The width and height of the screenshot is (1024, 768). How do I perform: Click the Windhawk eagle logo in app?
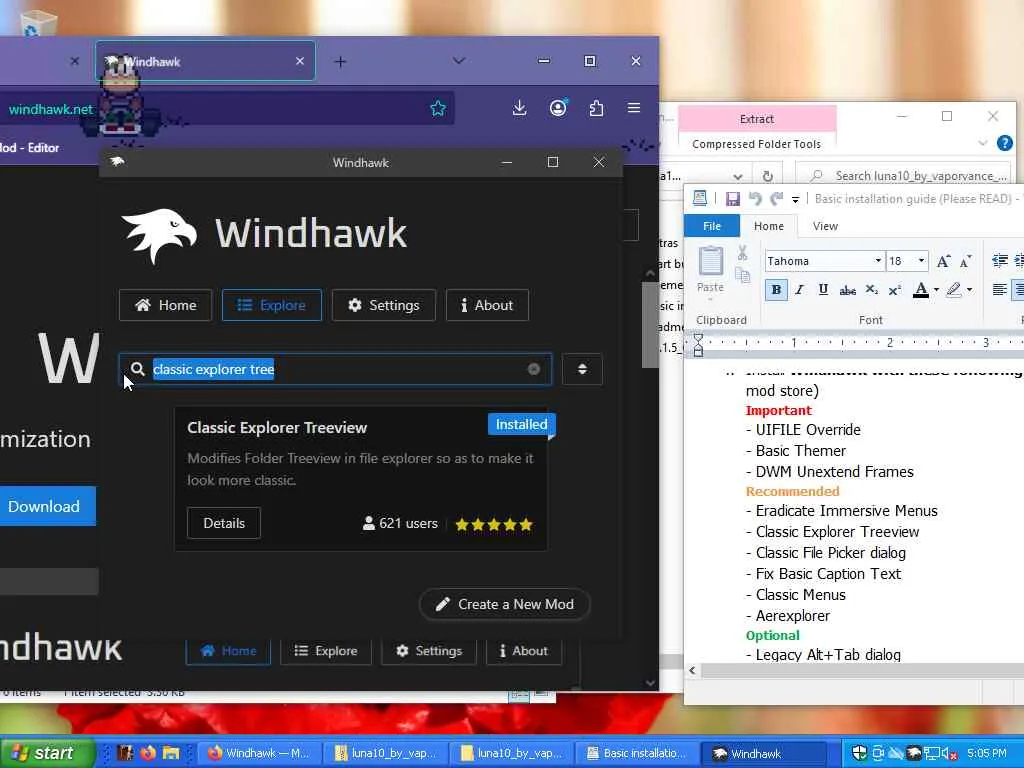pyautogui.click(x=159, y=236)
